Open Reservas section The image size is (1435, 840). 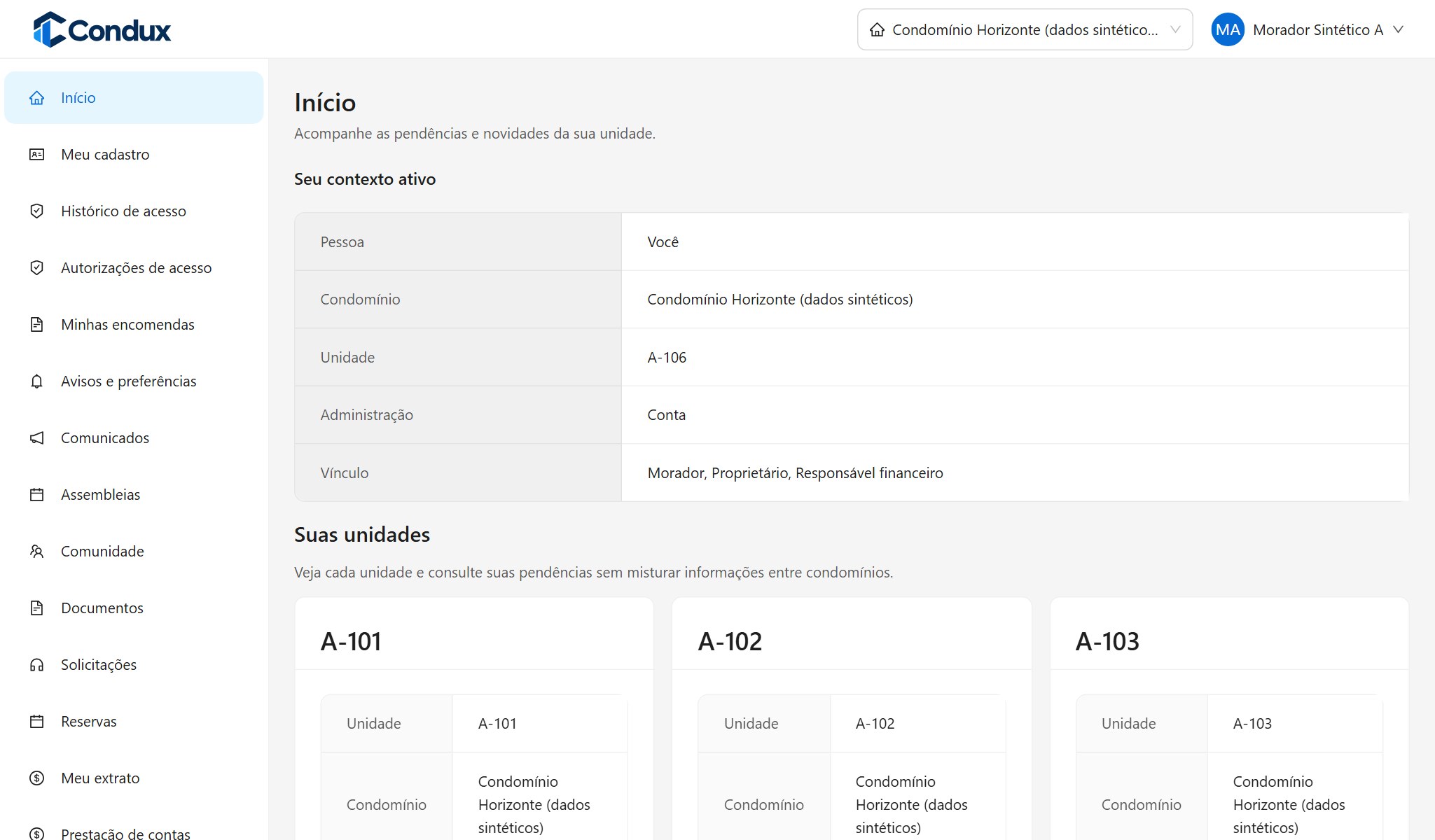coord(134,722)
